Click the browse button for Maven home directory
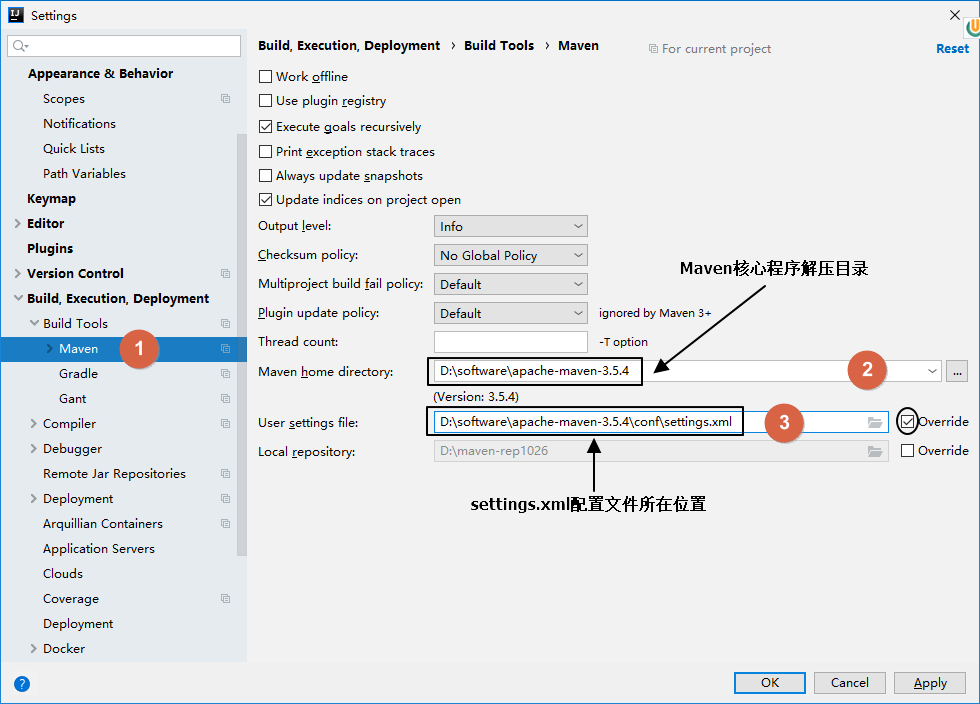 point(957,371)
